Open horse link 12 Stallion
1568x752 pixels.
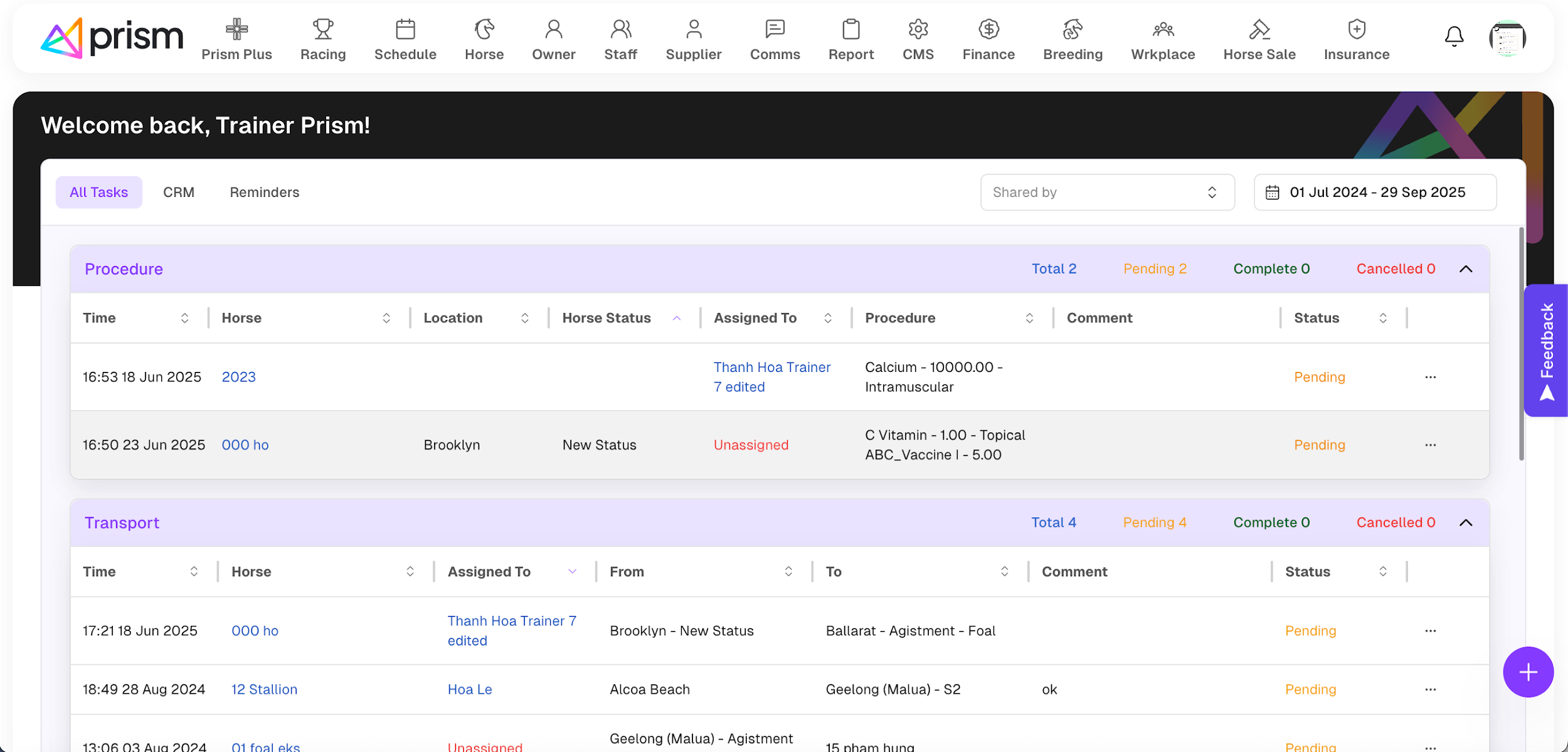click(x=264, y=689)
